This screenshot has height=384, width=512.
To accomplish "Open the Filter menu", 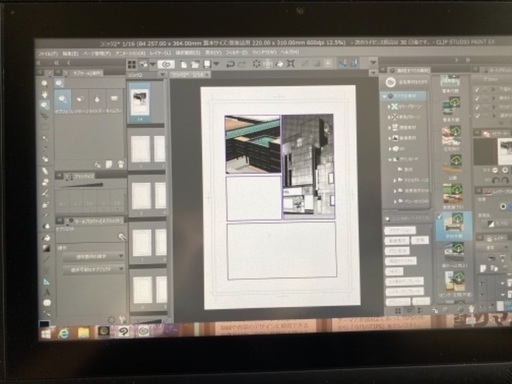I will [x=236, y=53].
